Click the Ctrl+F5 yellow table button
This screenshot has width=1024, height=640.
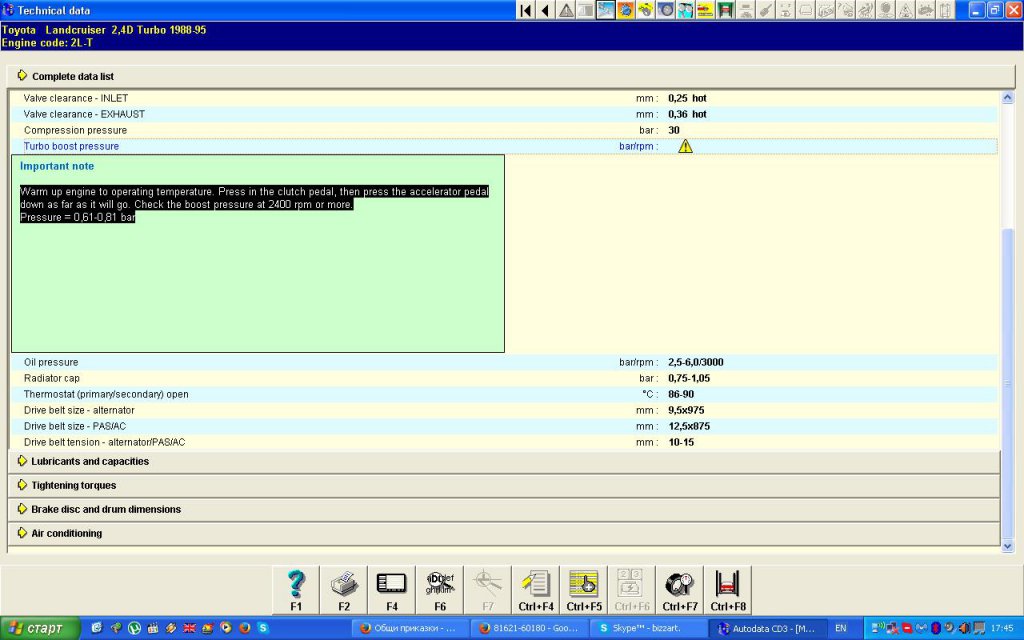[584, 589]
